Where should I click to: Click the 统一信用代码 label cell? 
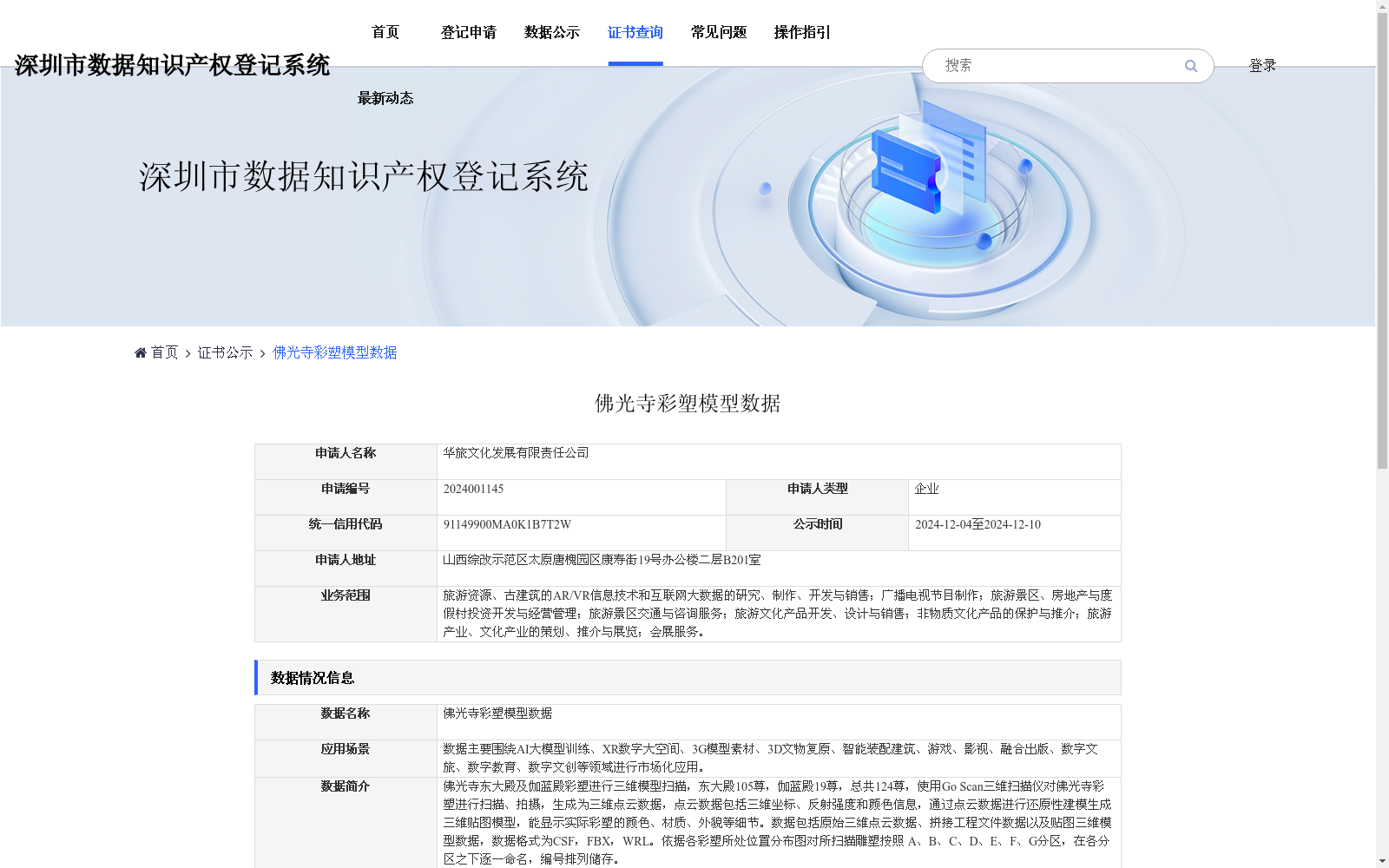coord(346,533)
